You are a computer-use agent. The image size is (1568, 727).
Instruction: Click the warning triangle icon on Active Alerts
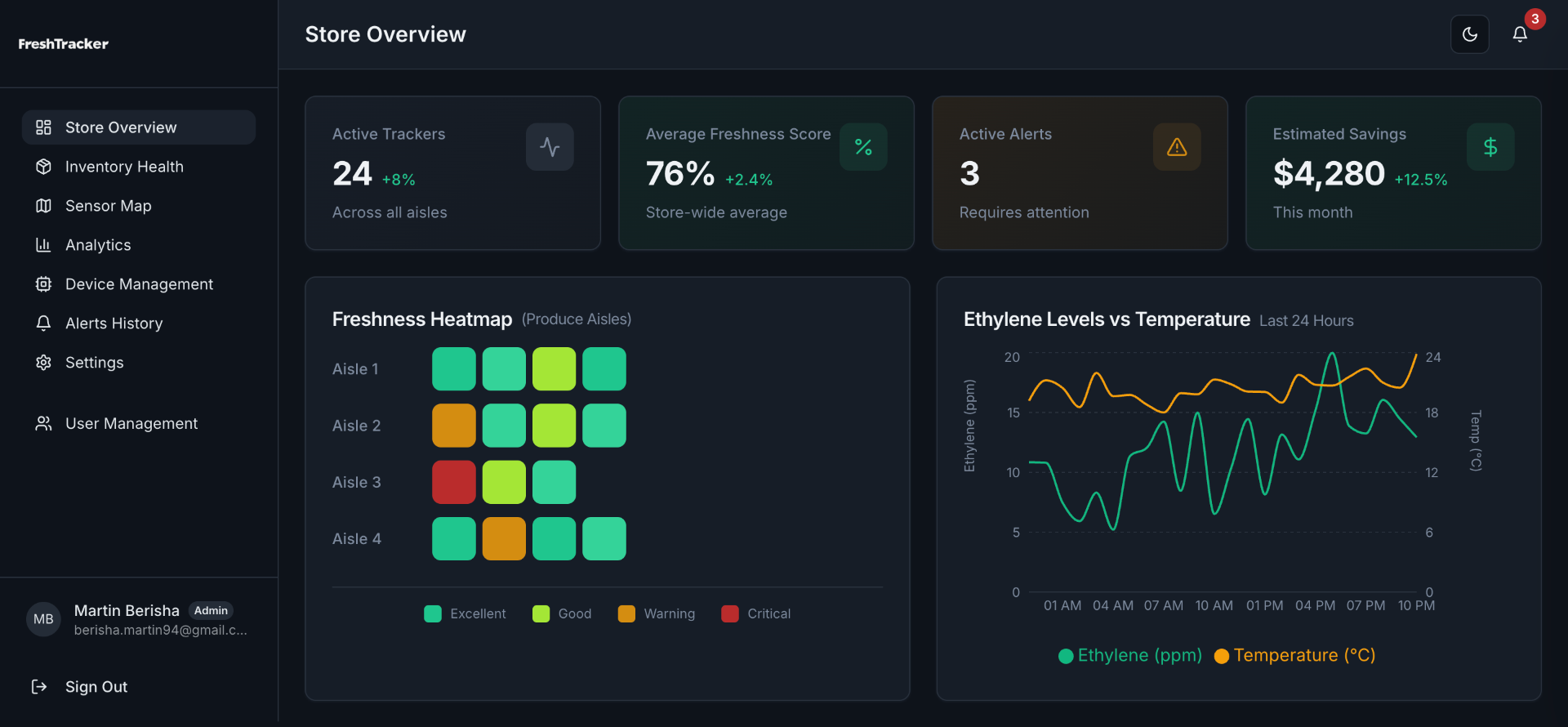[1177, 147]
